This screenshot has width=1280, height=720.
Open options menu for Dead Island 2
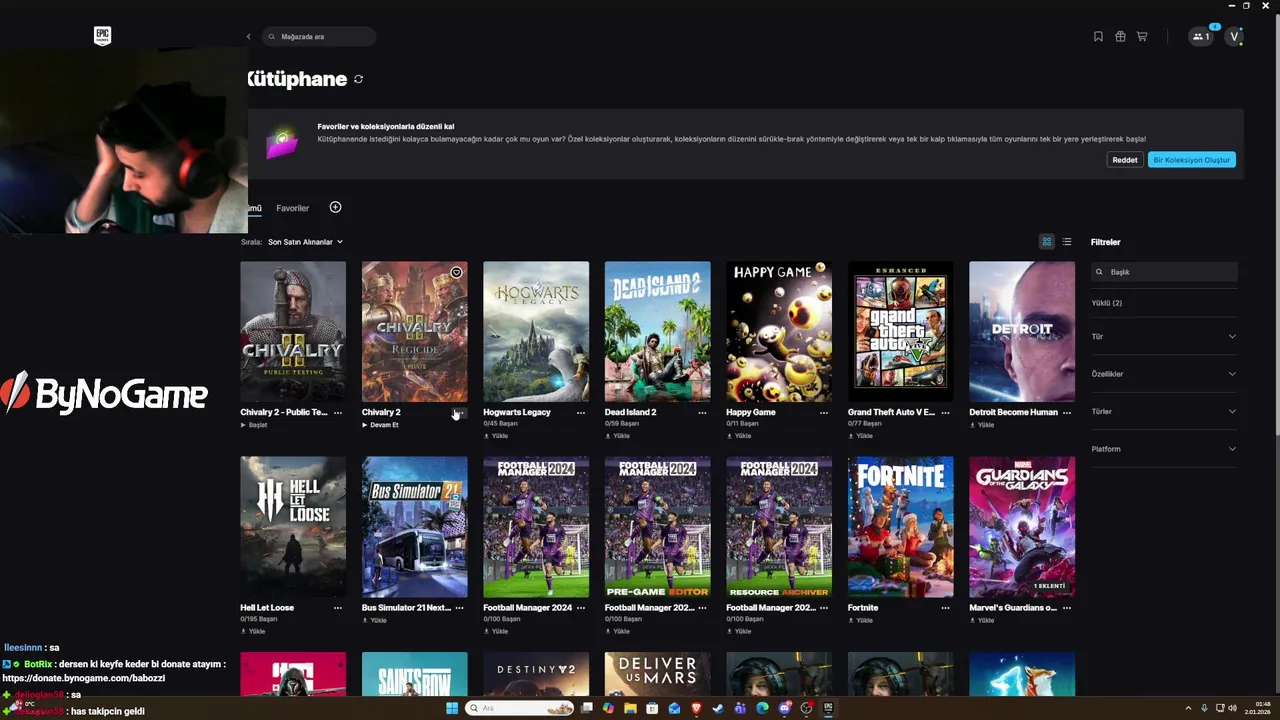702,412
